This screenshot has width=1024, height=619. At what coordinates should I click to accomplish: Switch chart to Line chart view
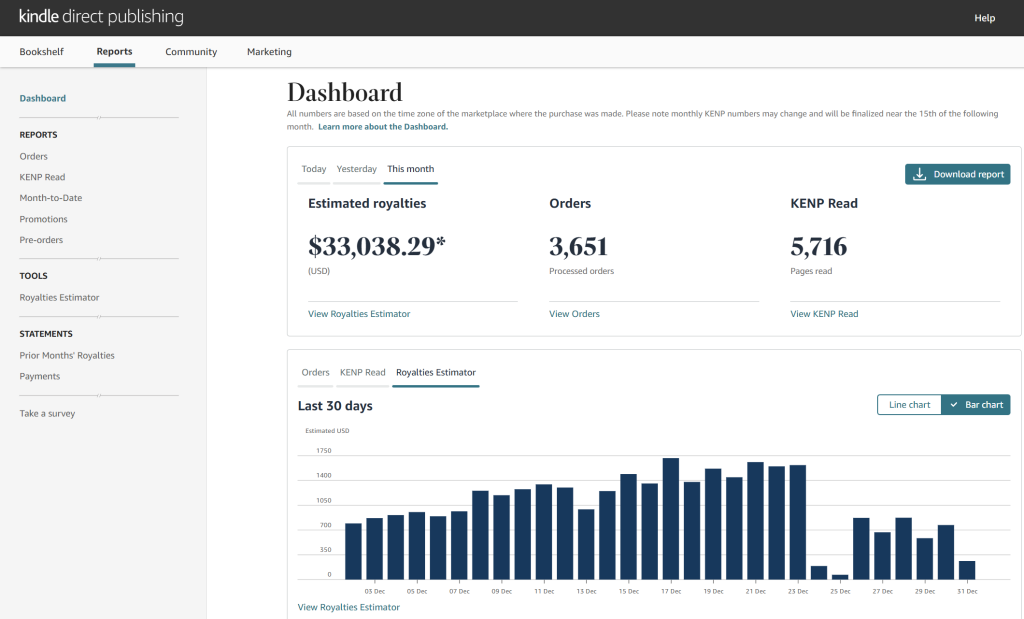pyautogui.click(x=909, y=405)
